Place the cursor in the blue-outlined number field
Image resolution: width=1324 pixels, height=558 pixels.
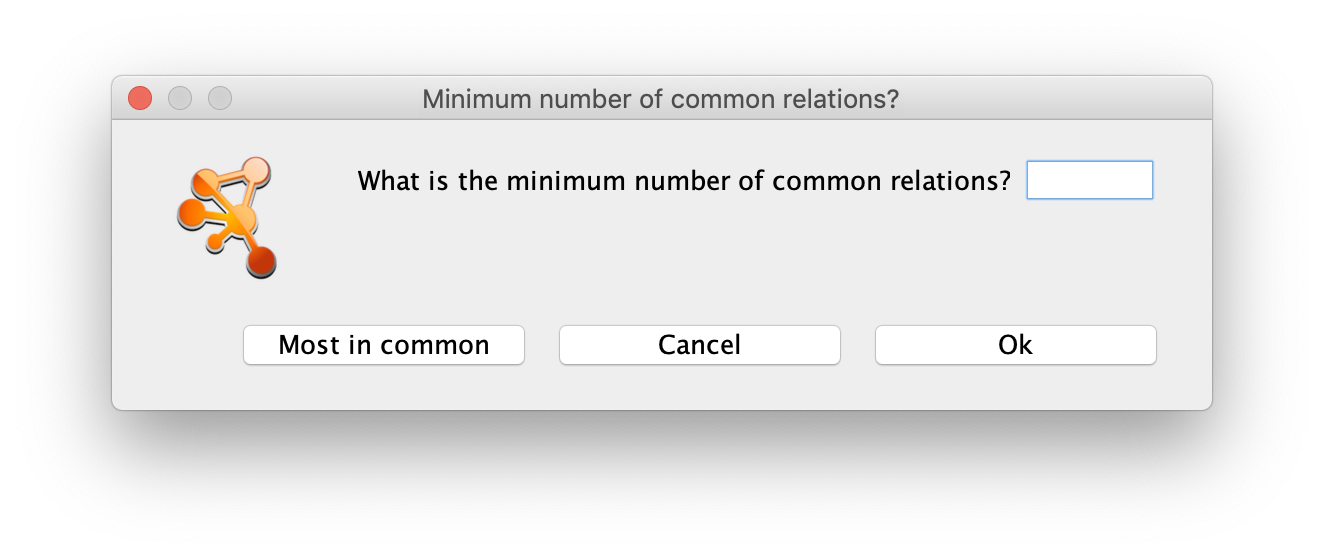click(x=1090, y=180)
